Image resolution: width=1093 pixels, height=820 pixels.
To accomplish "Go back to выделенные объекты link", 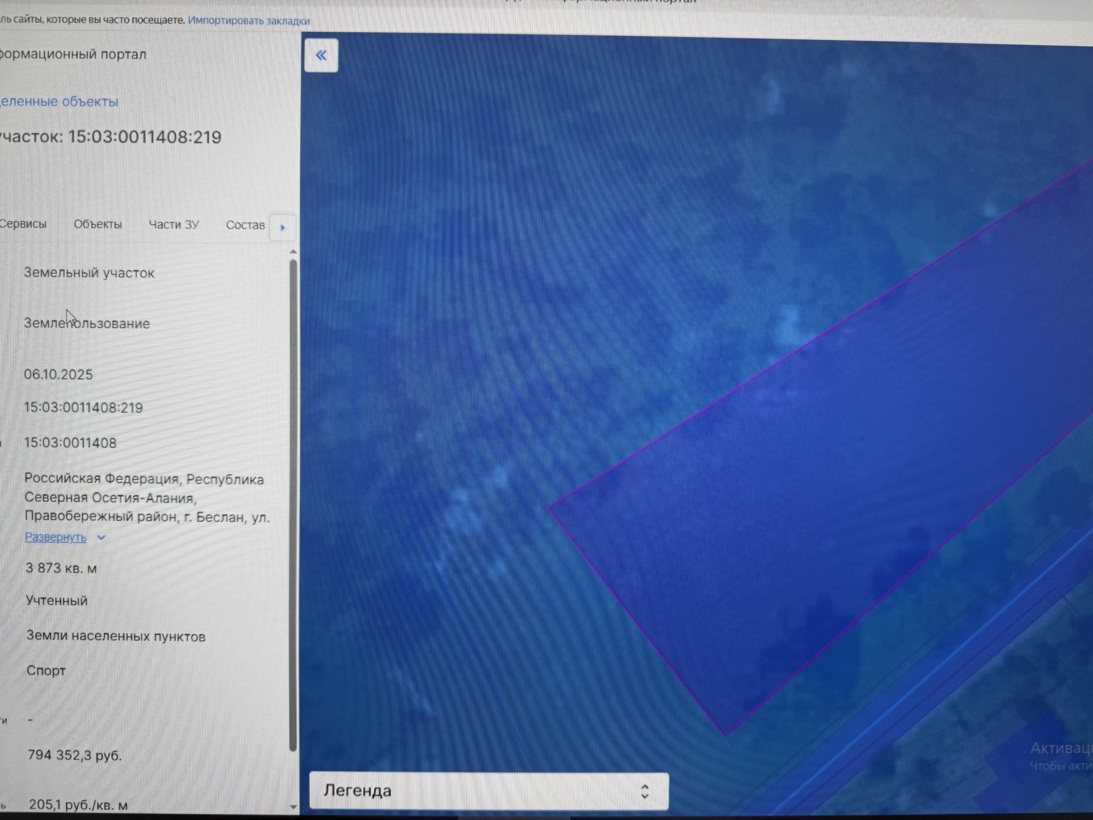I will click(x=59, y=102).
